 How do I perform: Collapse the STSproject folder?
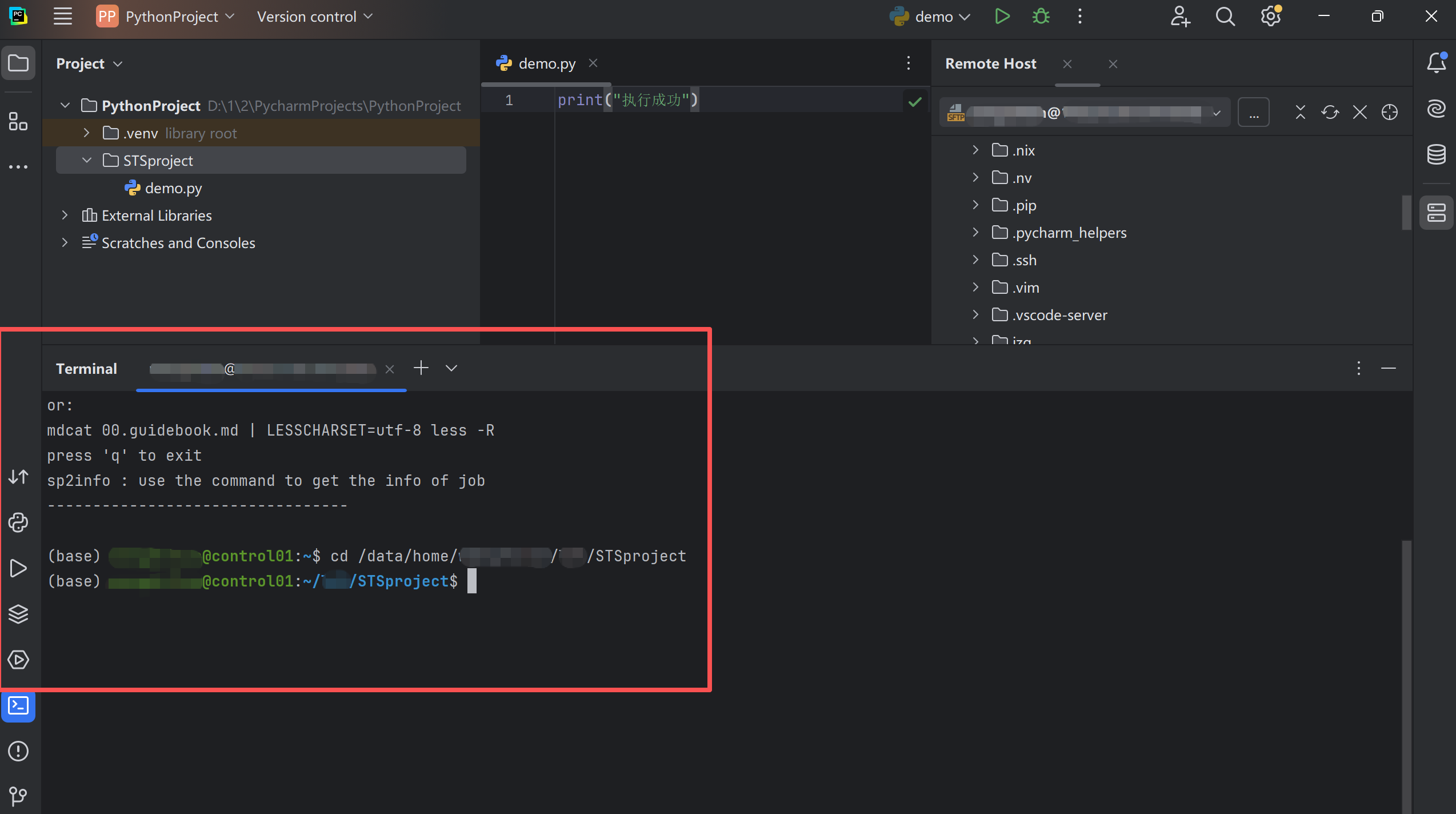tap(86, 160)
